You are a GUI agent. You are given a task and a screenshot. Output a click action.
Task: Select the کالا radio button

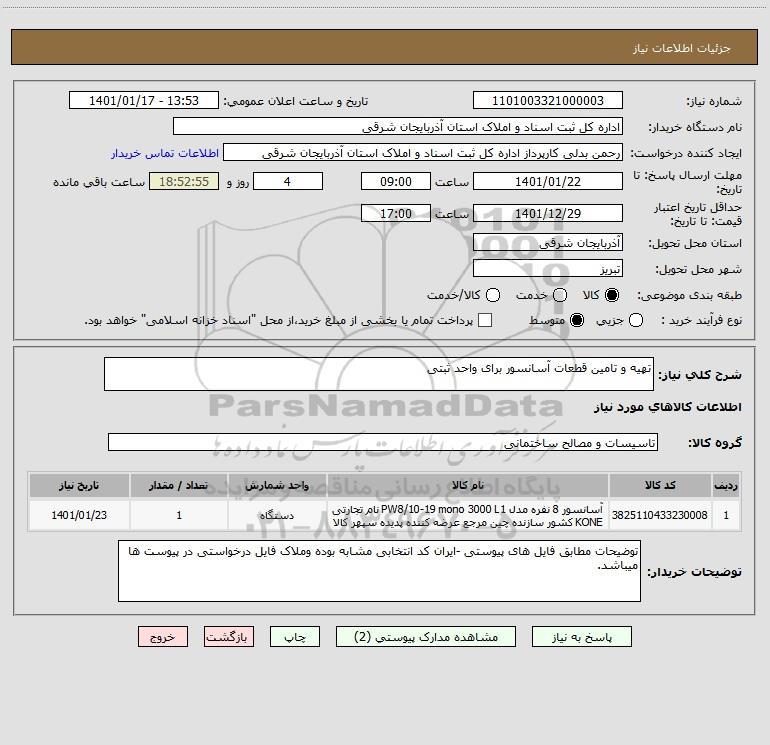tap(612, 295)
